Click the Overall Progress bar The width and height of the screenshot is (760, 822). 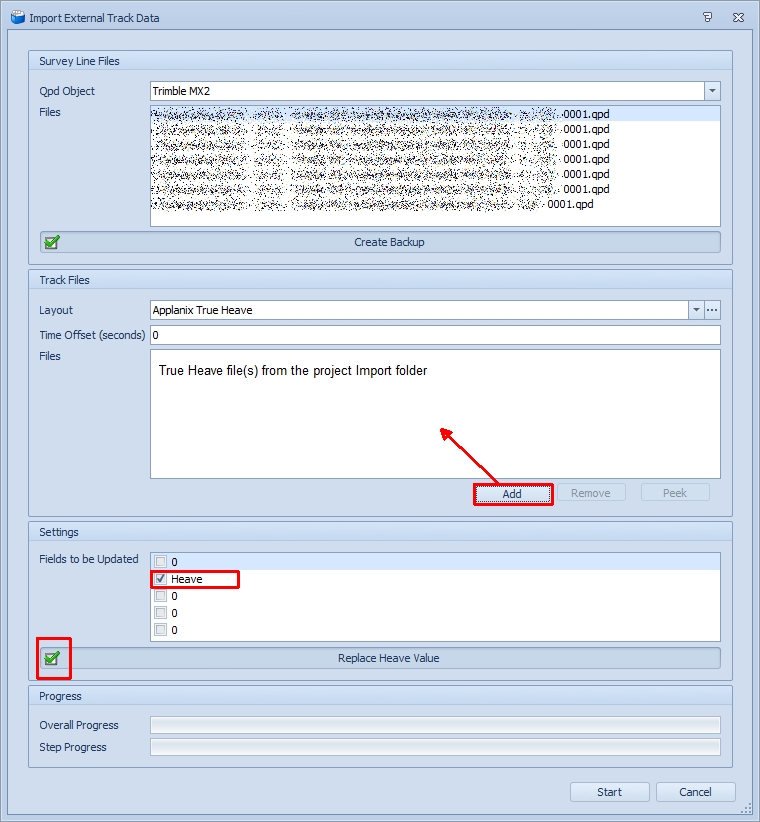click(x=435, y=725)
